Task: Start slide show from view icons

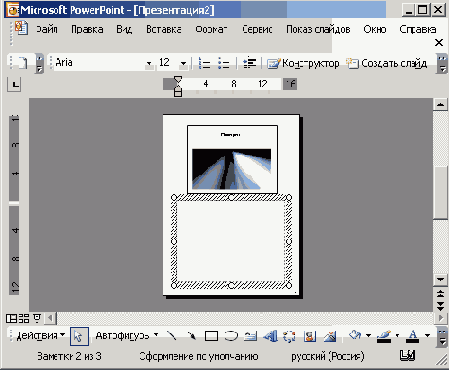Action: coord(37,318)
